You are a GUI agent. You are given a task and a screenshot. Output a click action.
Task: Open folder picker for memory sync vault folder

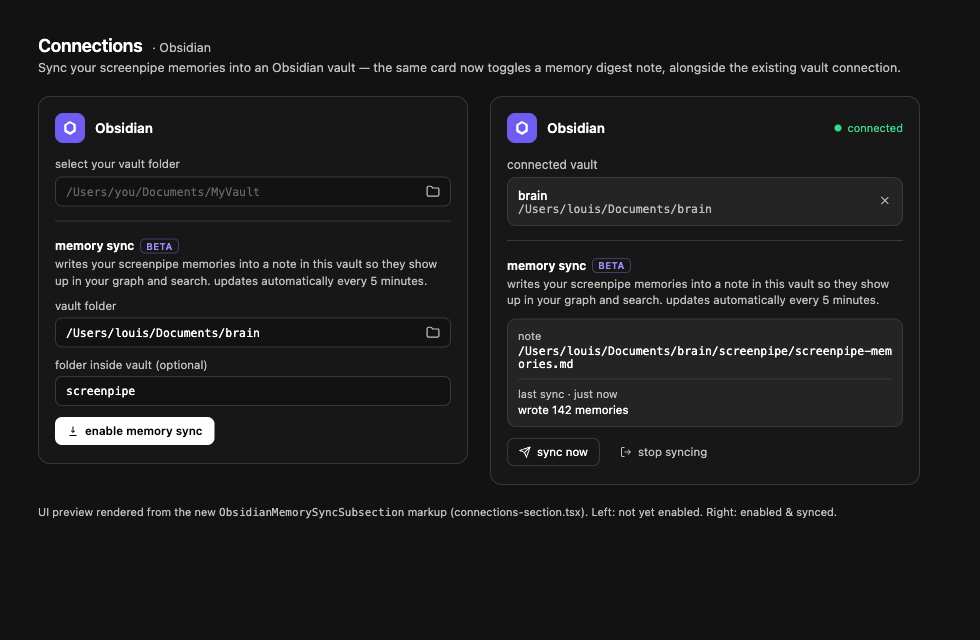432,332
